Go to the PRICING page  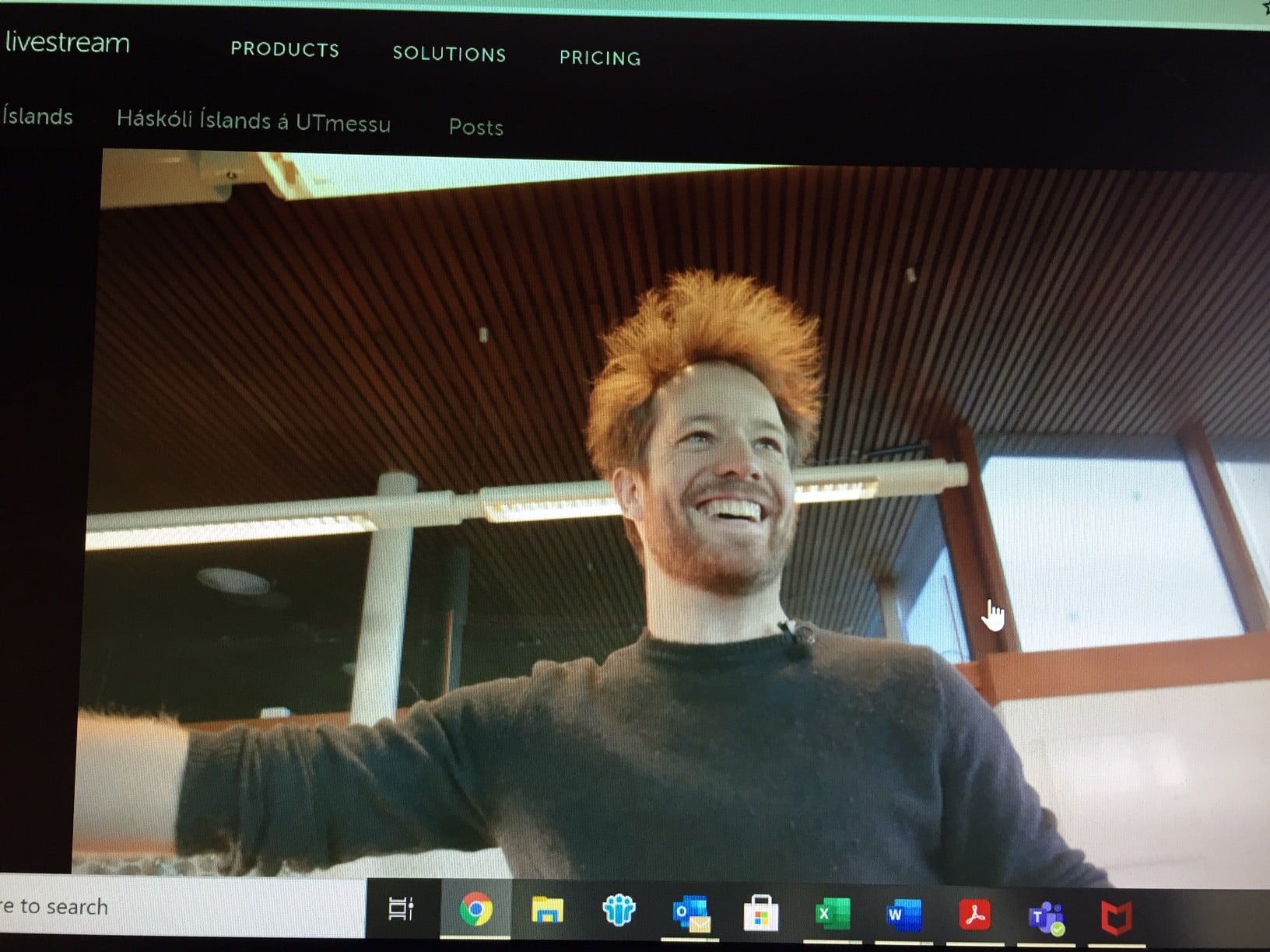[x=600, y=58]
